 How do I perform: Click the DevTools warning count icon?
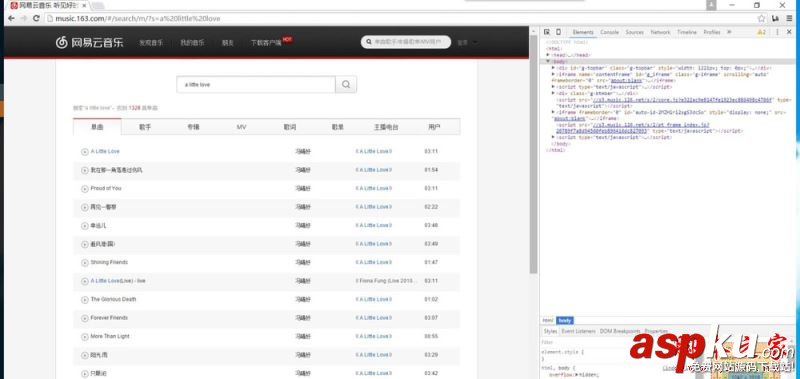761,32
